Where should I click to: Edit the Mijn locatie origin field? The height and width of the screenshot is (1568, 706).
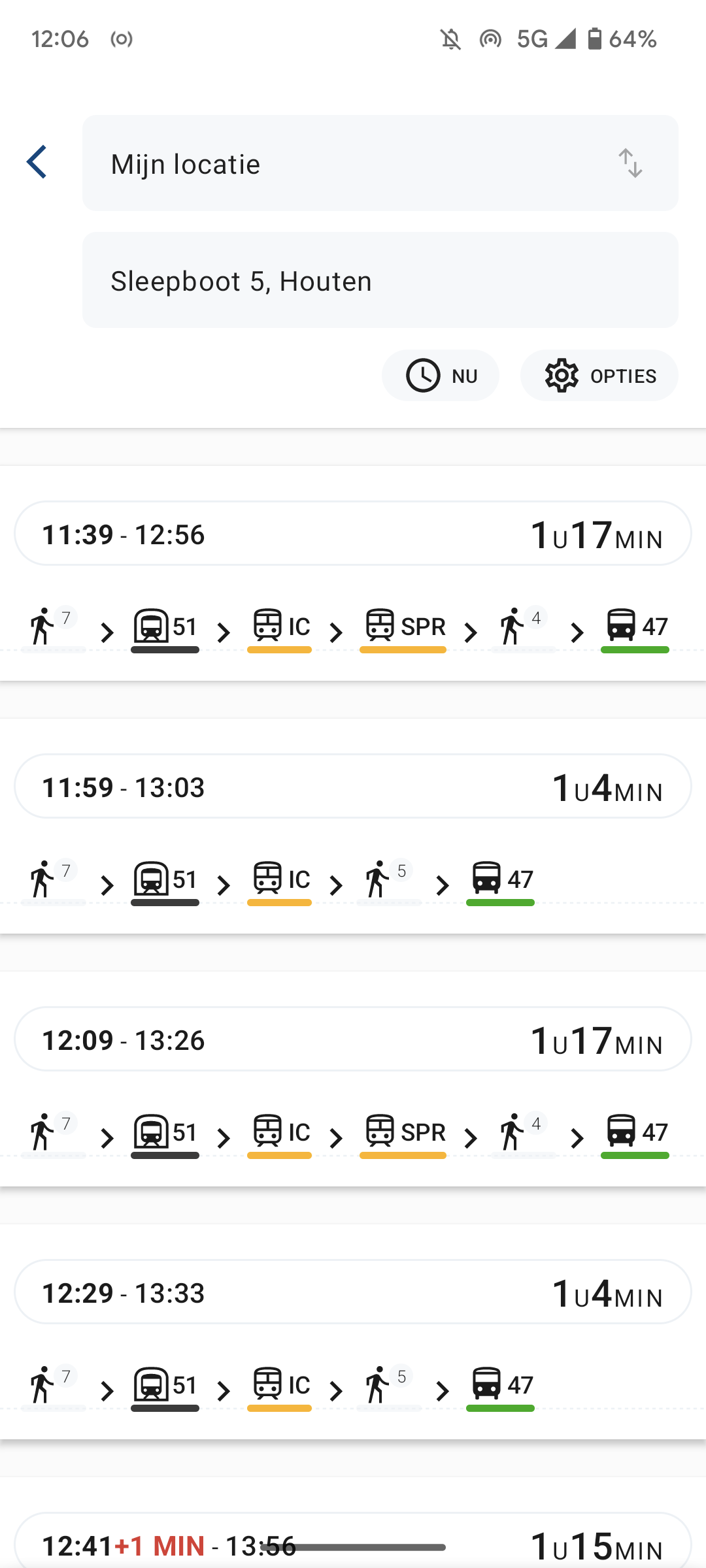coord(353,163)
